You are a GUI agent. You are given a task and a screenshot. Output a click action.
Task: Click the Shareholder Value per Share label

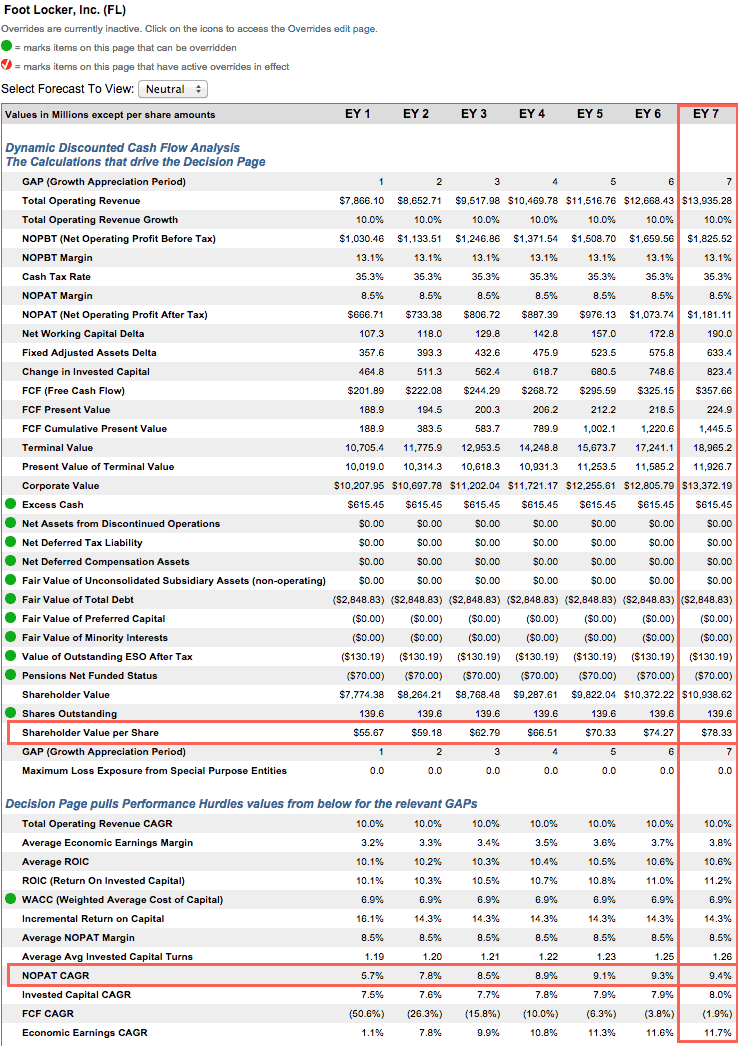90,732
